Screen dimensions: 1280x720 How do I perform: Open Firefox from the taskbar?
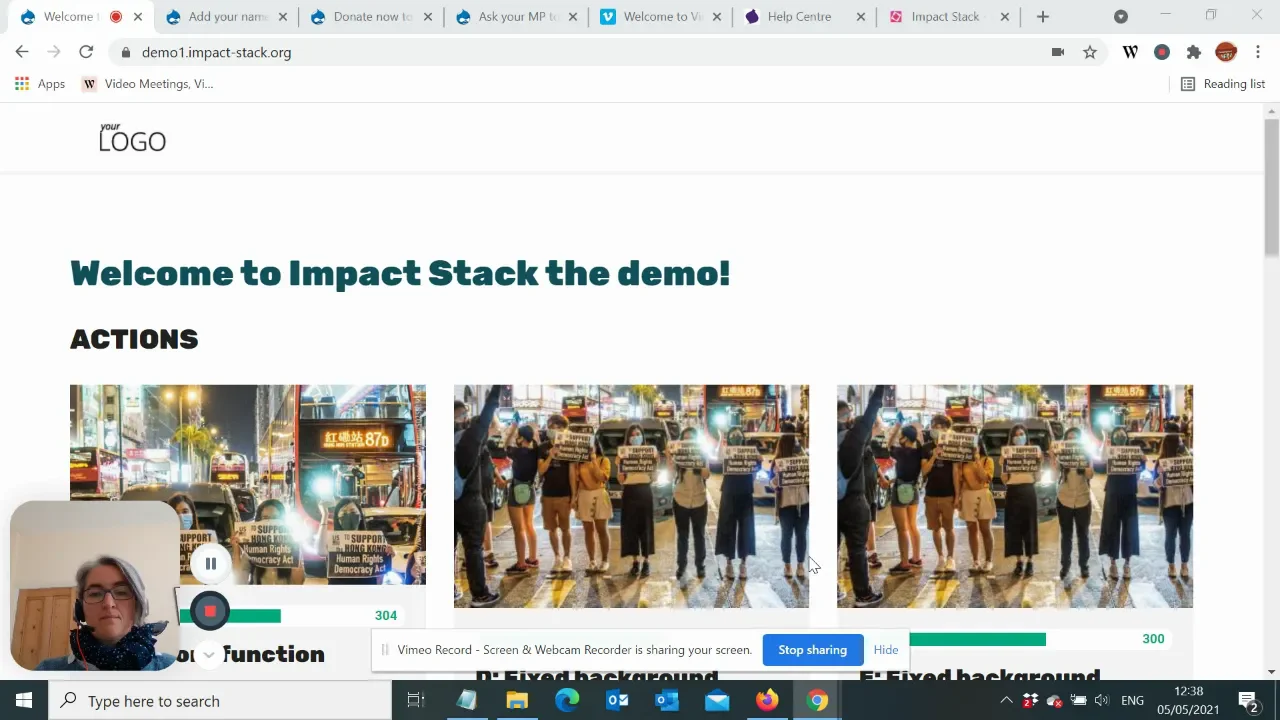[x=767, y=701]
